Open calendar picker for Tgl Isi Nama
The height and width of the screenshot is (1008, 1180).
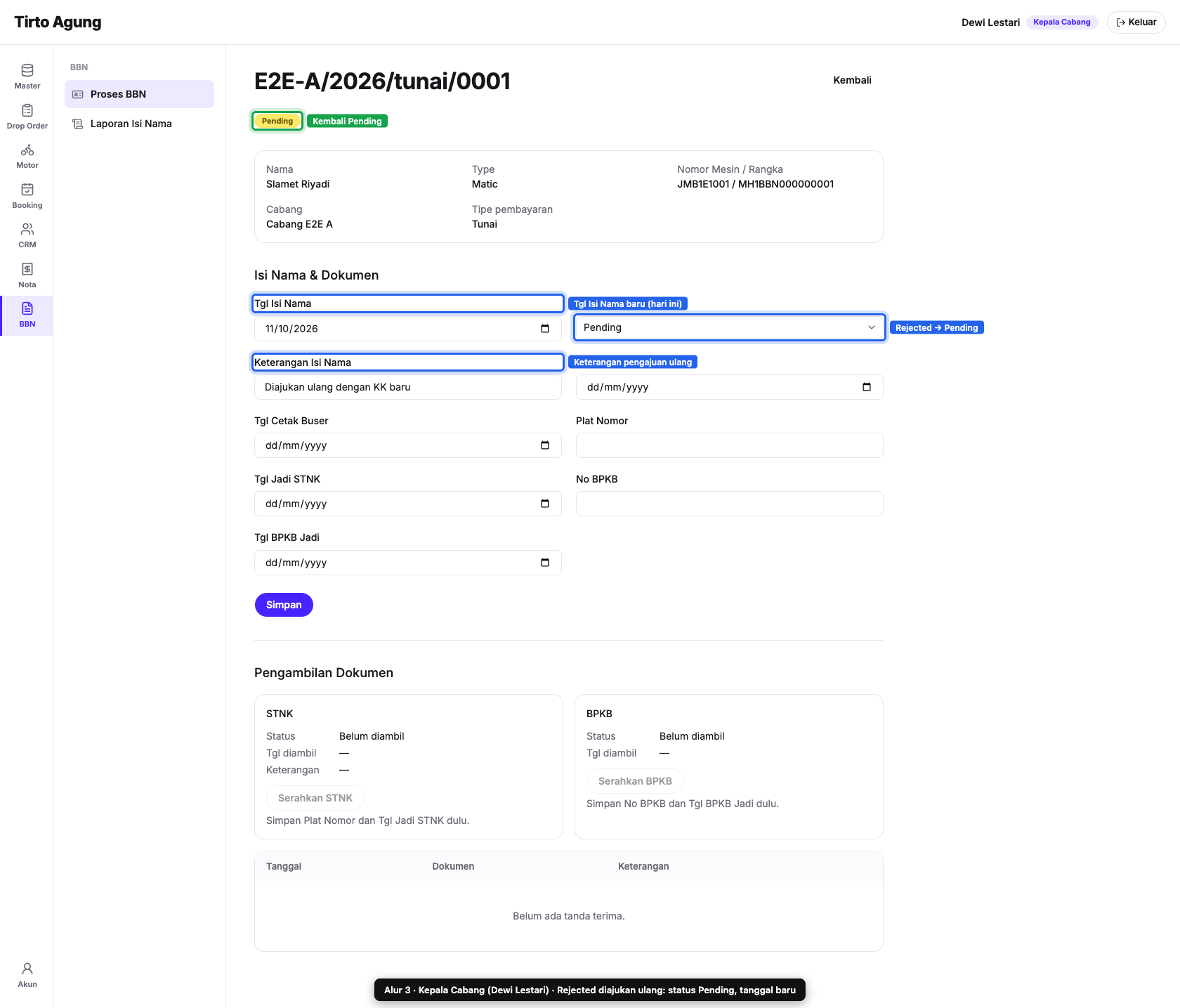coord(545,329)
